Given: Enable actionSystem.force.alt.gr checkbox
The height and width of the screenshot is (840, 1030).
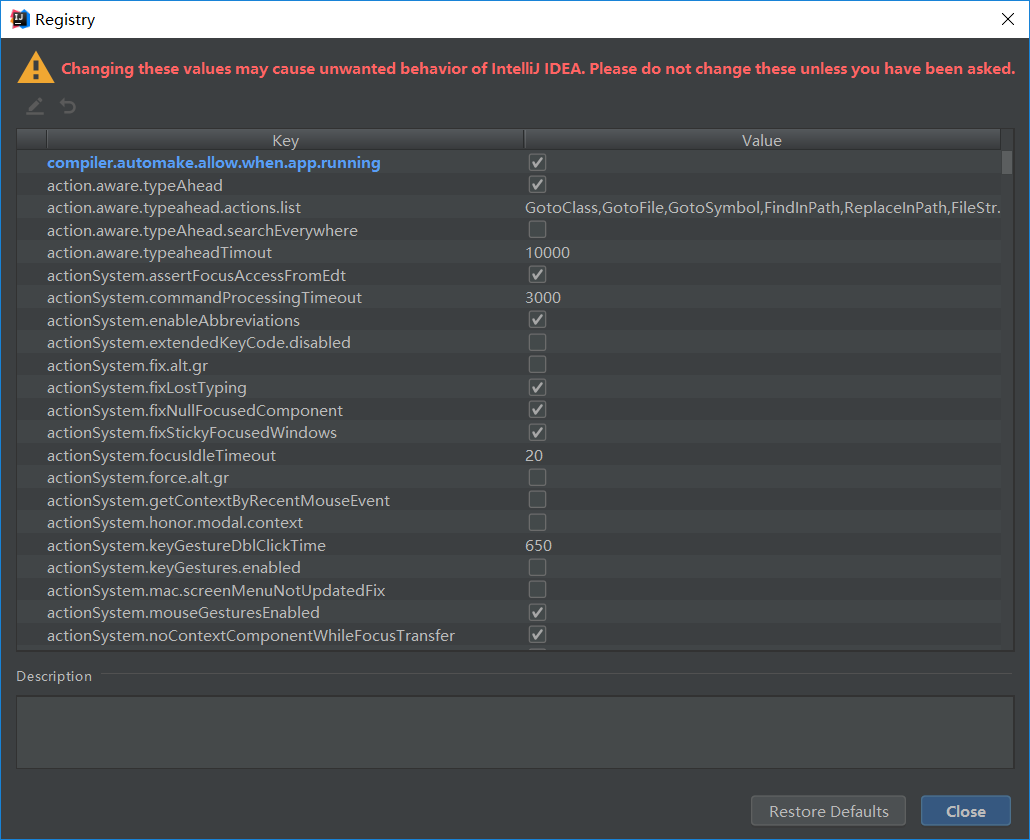Looking at the screenshot, I should [x=537, y=477].
